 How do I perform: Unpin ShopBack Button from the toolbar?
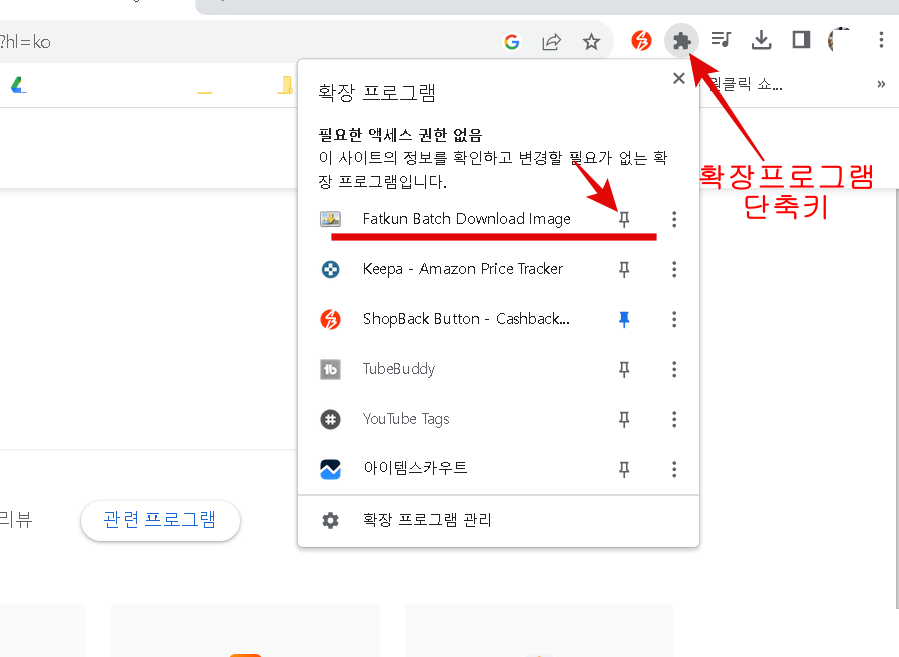tap(624, 319)
